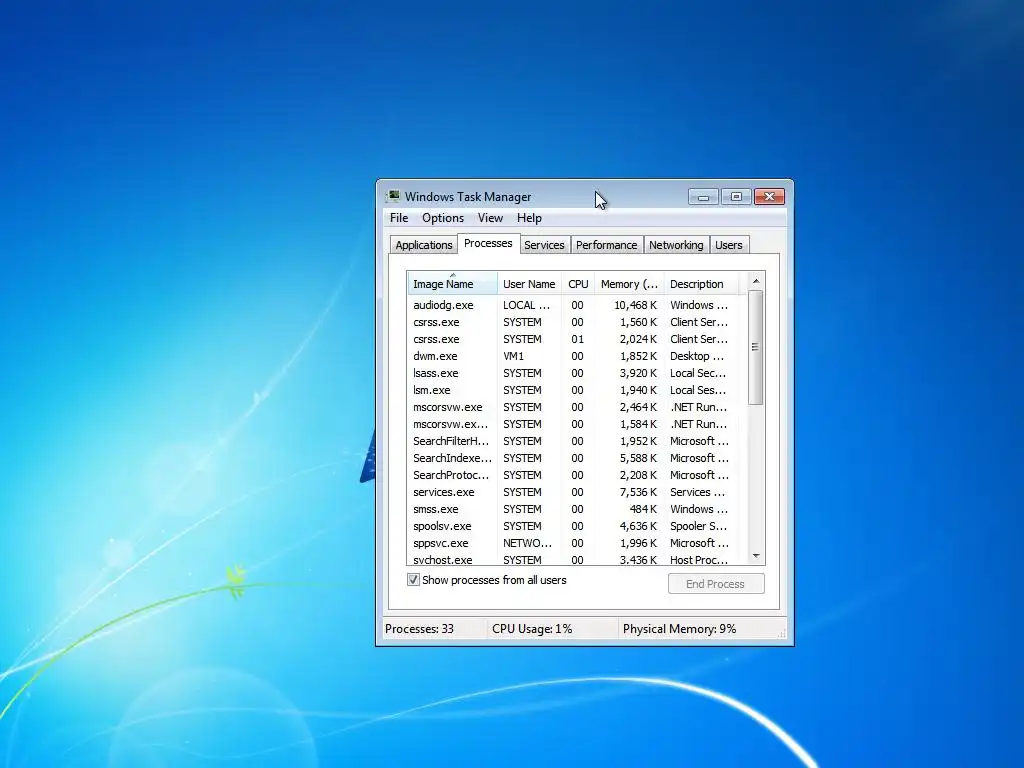Select the audiodg.exe process
The height and width of the screenshot is (768, 1024).
click(x=577, y=305)
